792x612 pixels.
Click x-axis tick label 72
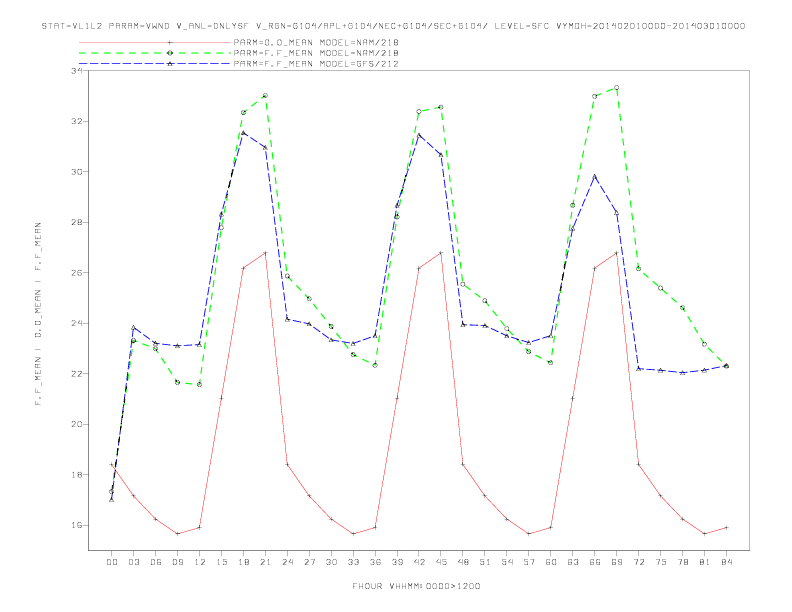point(638,562)
